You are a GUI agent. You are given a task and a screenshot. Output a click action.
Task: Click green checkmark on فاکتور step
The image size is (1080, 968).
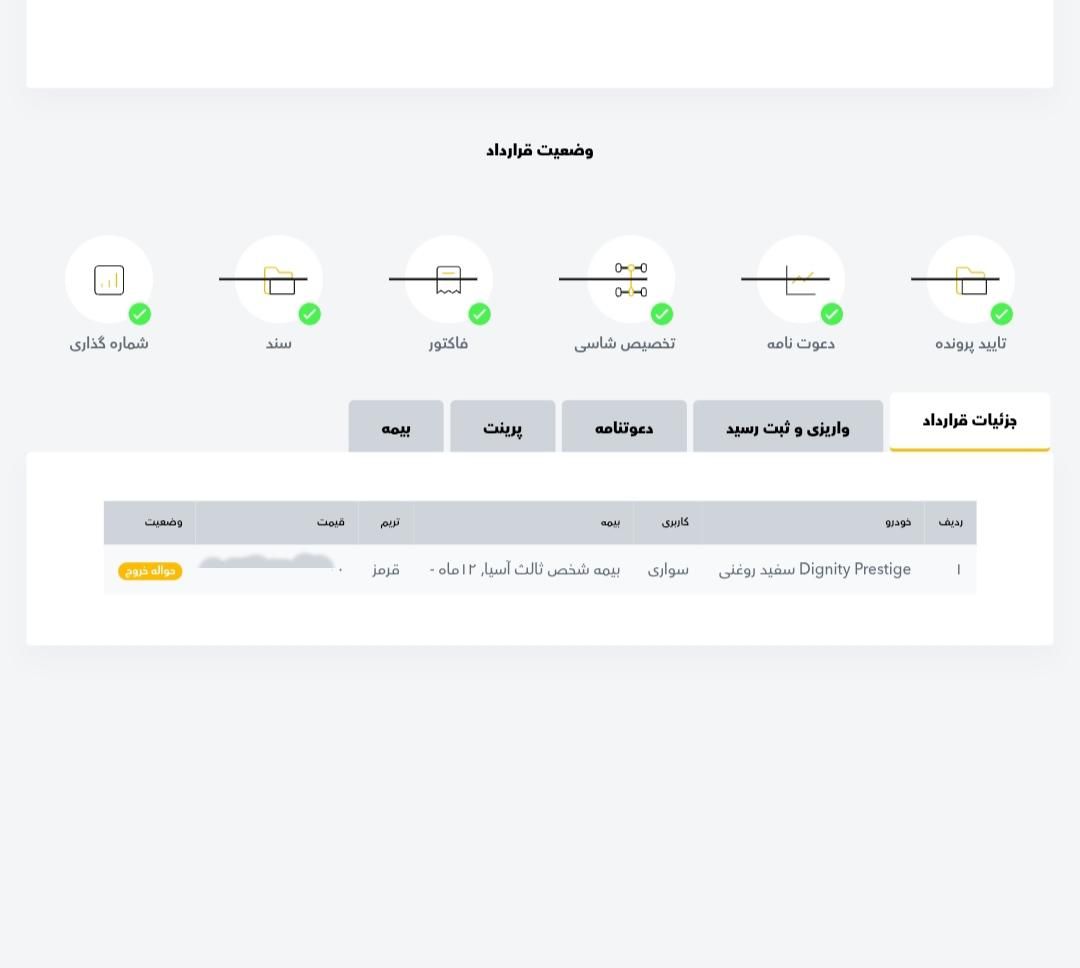[x=479, y=314]
